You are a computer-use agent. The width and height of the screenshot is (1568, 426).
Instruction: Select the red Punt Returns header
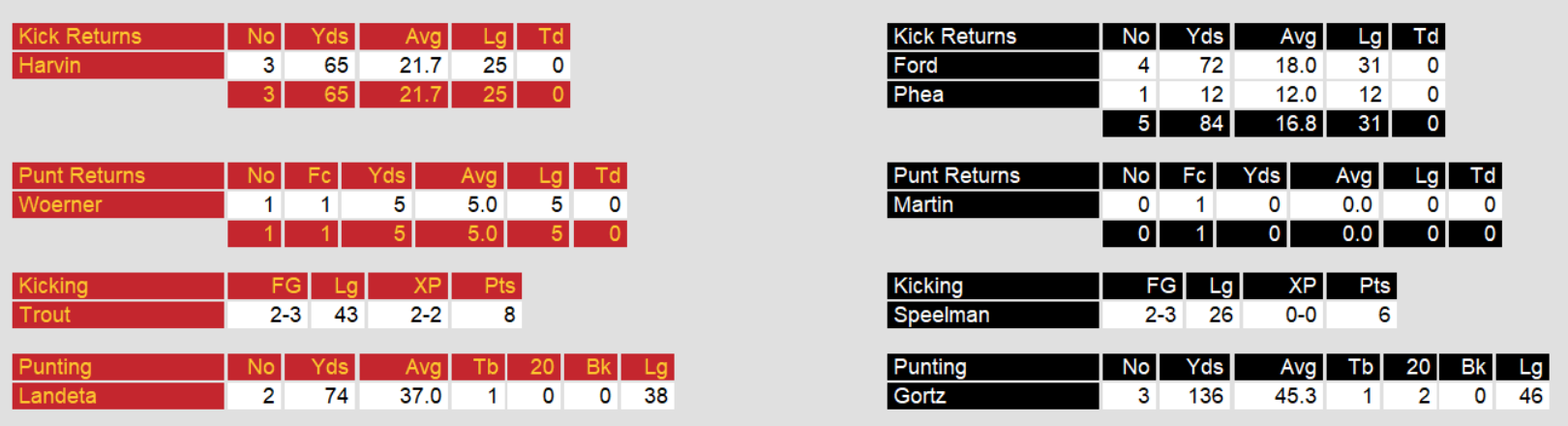(82, 176)
